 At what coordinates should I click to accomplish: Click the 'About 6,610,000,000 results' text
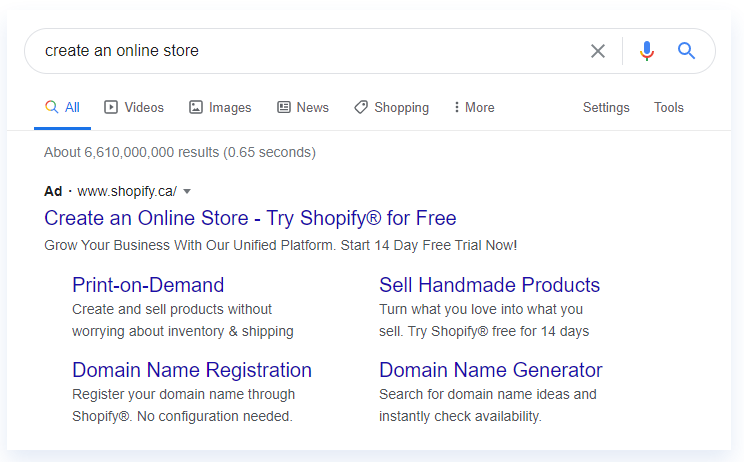pos(131,152)
